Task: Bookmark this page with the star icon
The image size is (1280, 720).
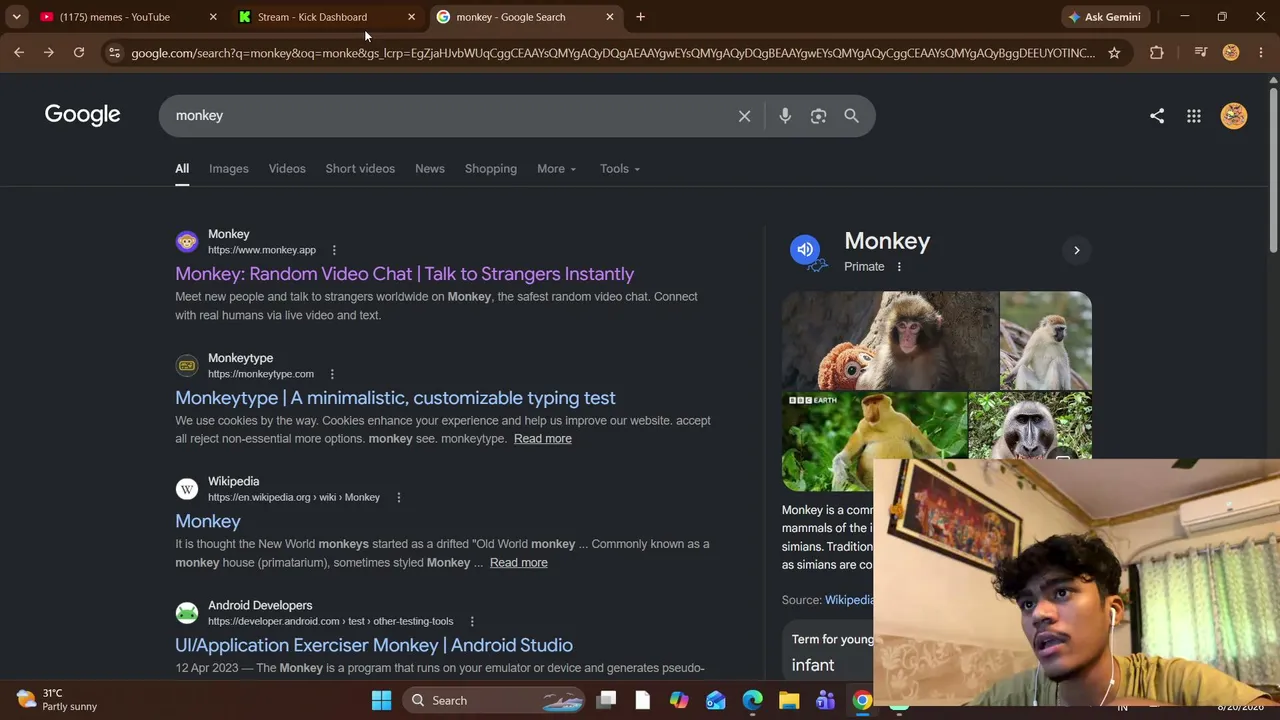Action: [x=1114, y=53]
